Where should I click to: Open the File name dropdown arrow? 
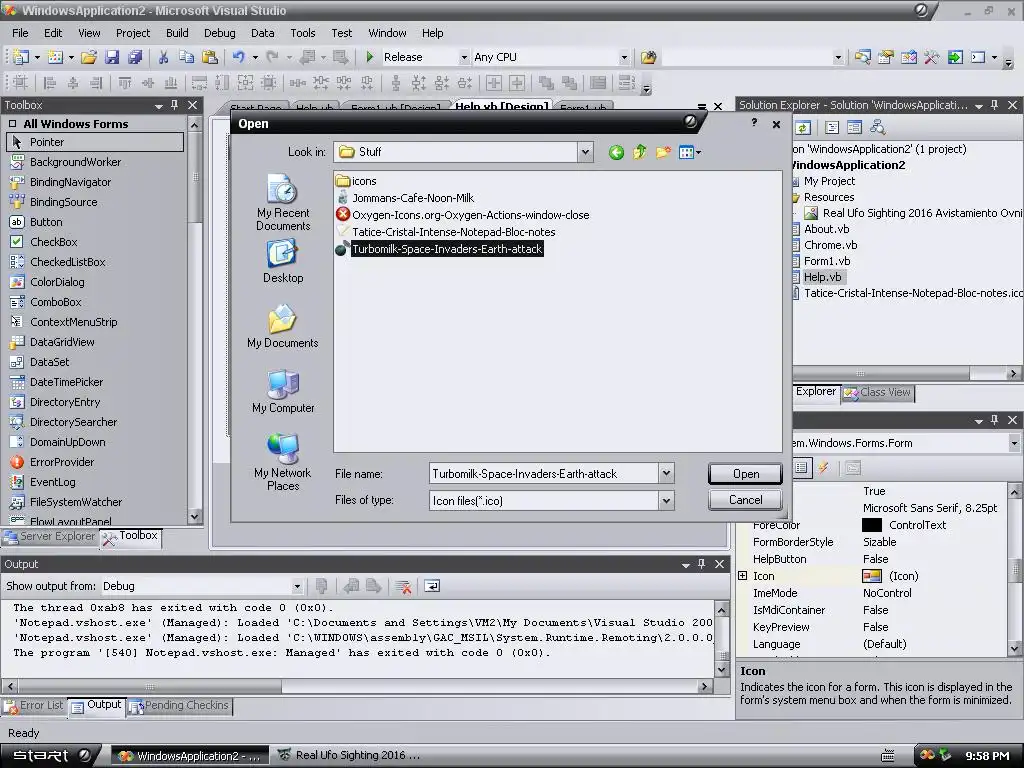[665, 473]
